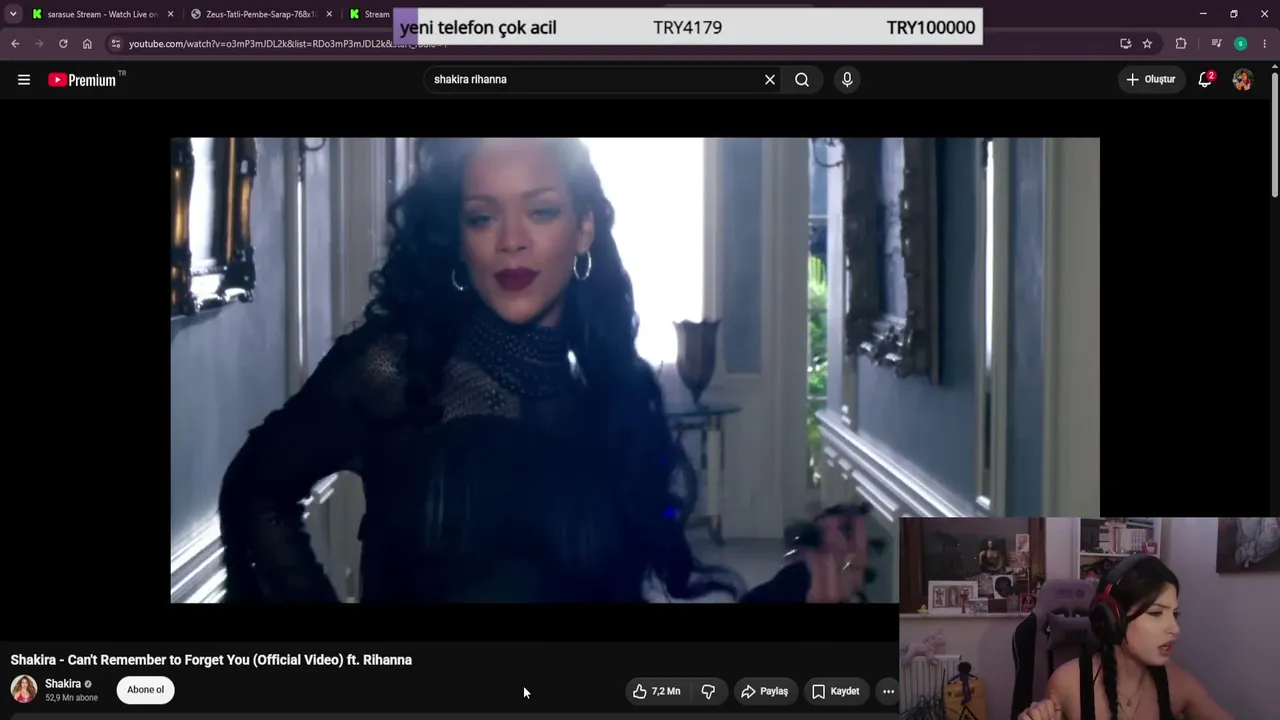The width and height of the screenshot is (1280, 720).
Task: Like the video with thumbs up
Action: (x=657, y=691)
